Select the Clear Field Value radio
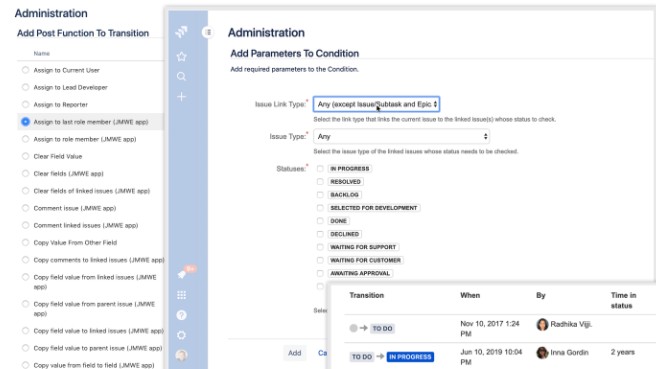 (x=26, y=156)
